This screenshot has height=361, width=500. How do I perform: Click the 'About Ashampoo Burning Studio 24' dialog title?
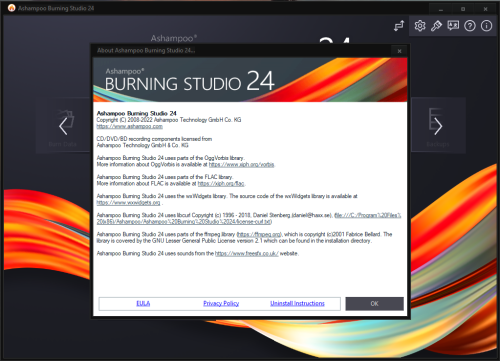pyautogui.click(x=146, y=51)
